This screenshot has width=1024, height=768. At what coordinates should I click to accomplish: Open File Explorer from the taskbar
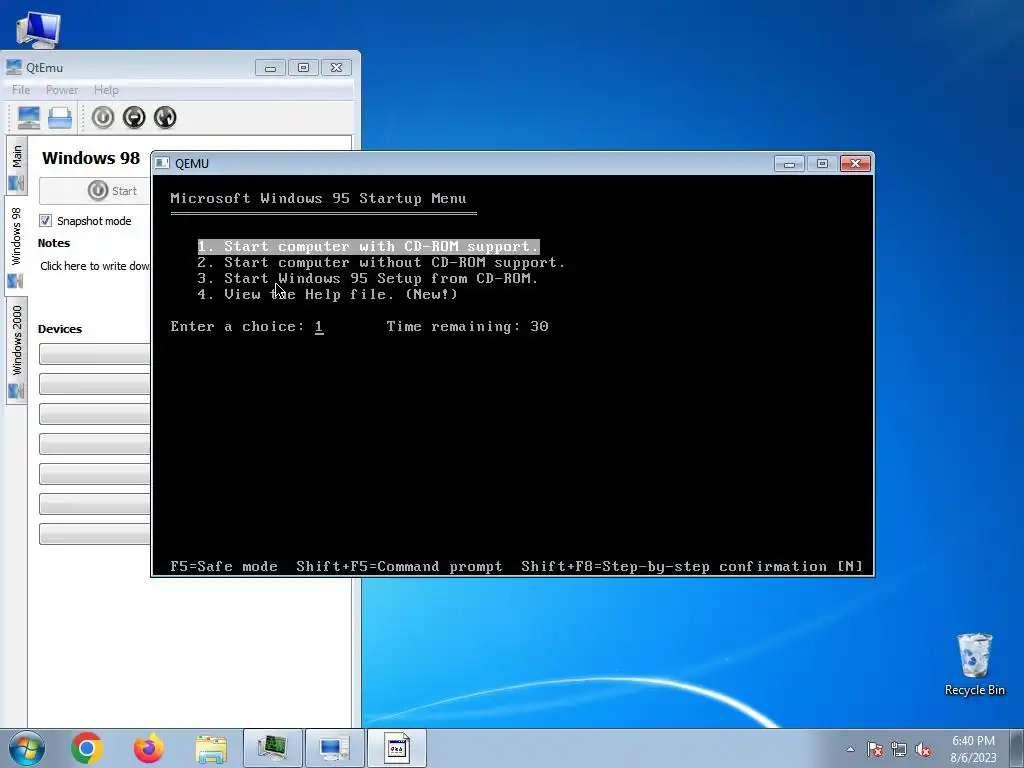[x=211, y=748]
